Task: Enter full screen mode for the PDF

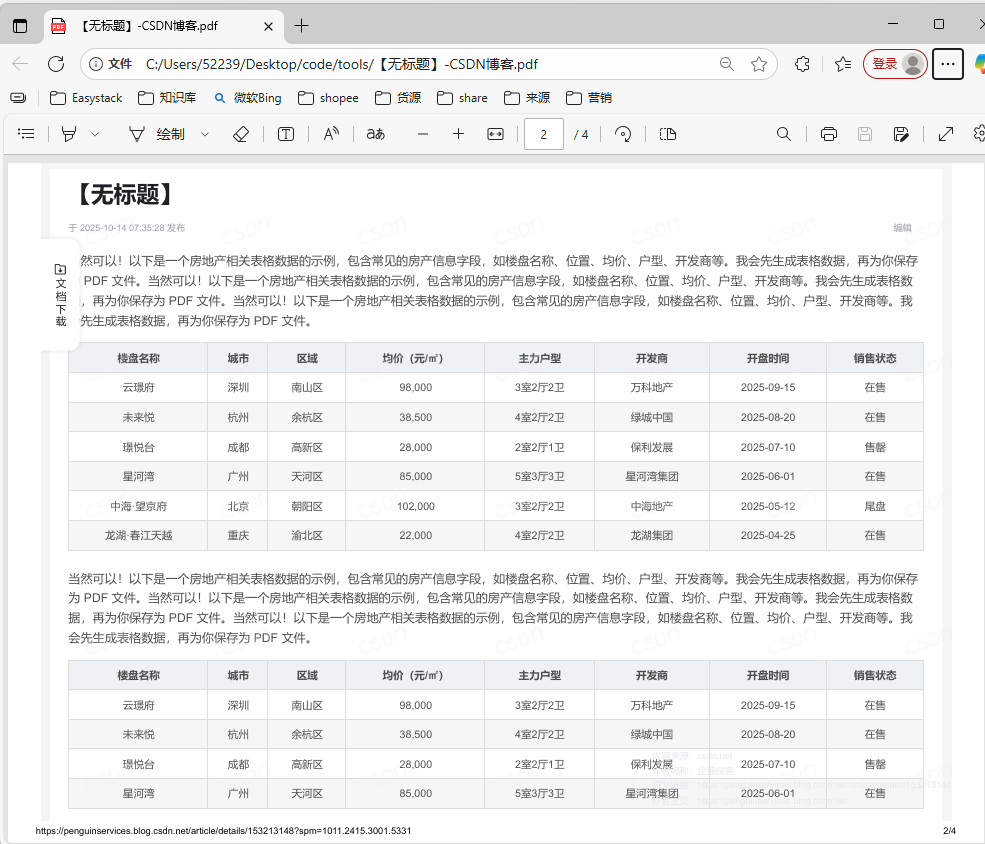Action: (x=946, y=133)
